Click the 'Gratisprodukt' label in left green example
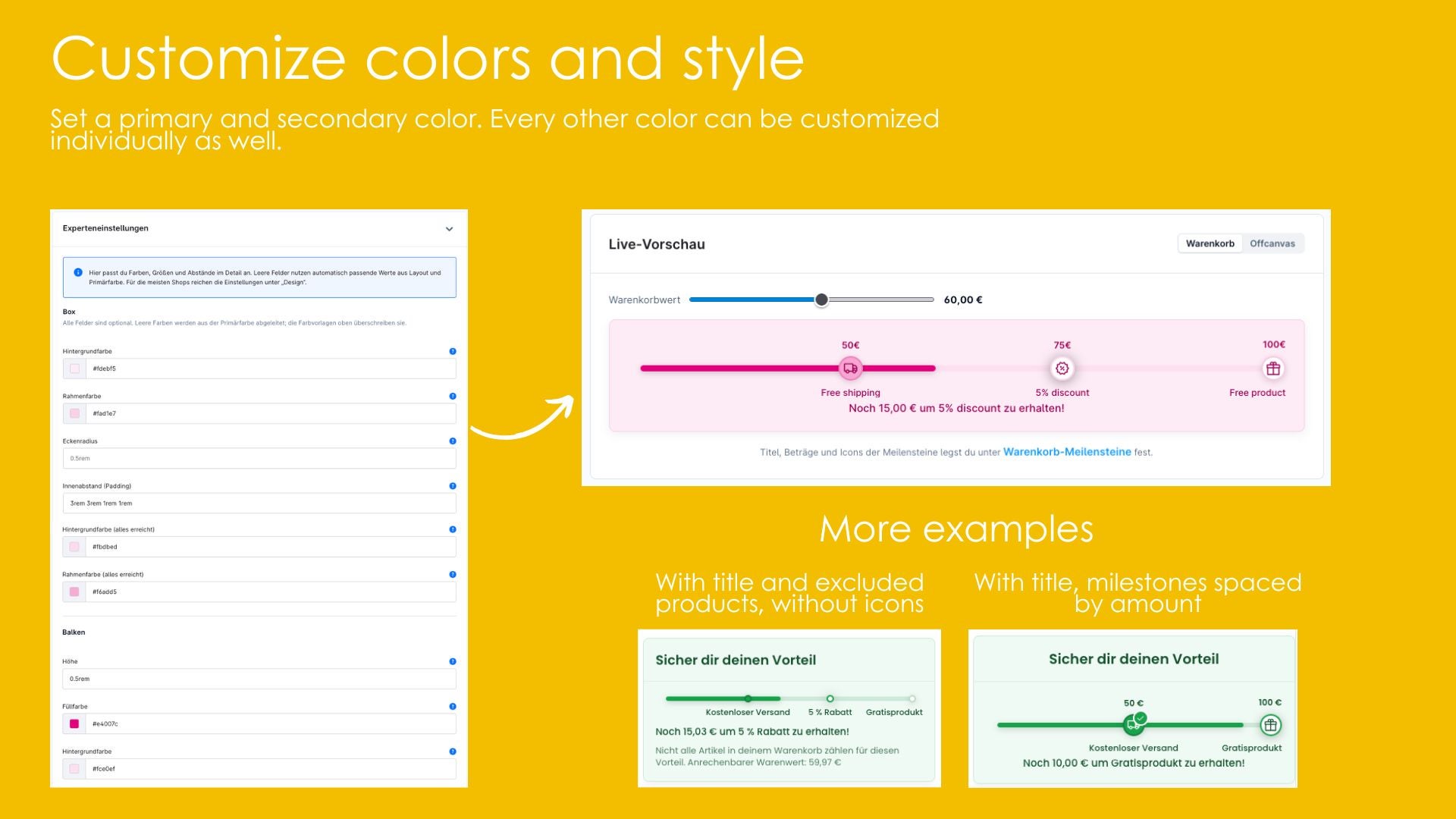1456x819 pixels. [894, 712]
